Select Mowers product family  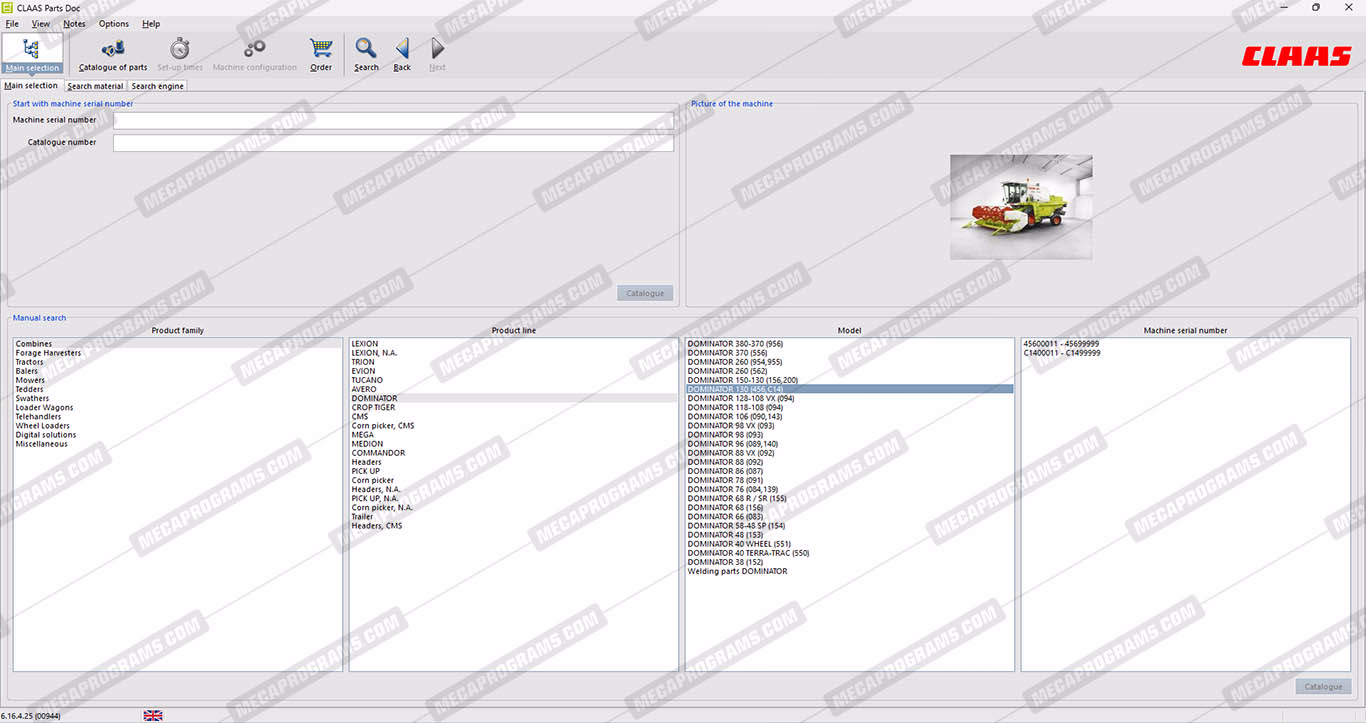(178, 380)
